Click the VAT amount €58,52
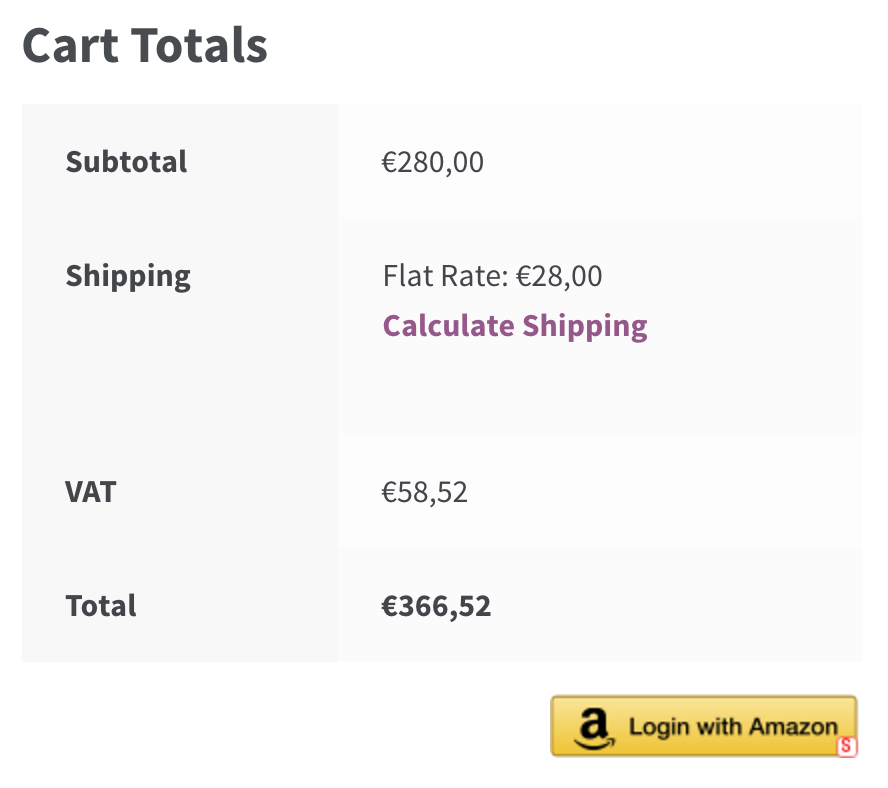888x788 pixels. [424, 492]
